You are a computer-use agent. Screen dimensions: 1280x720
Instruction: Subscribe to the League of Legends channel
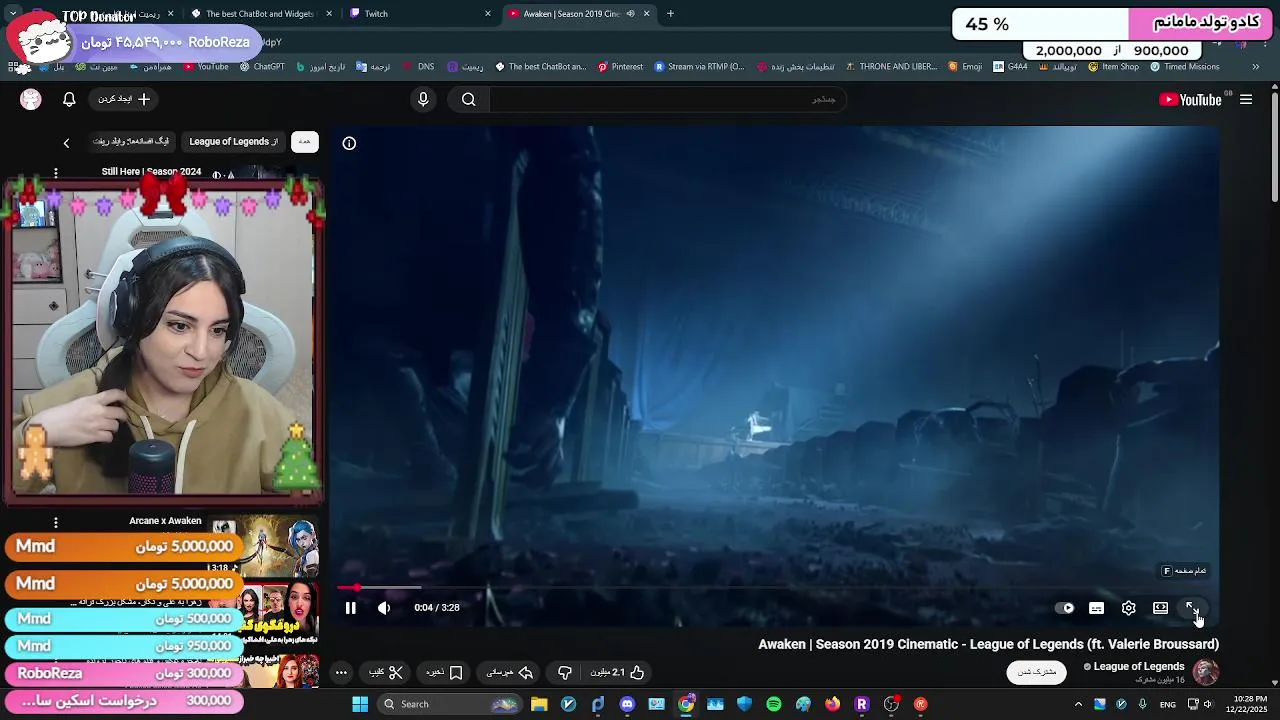click(x=1036, y=672)
